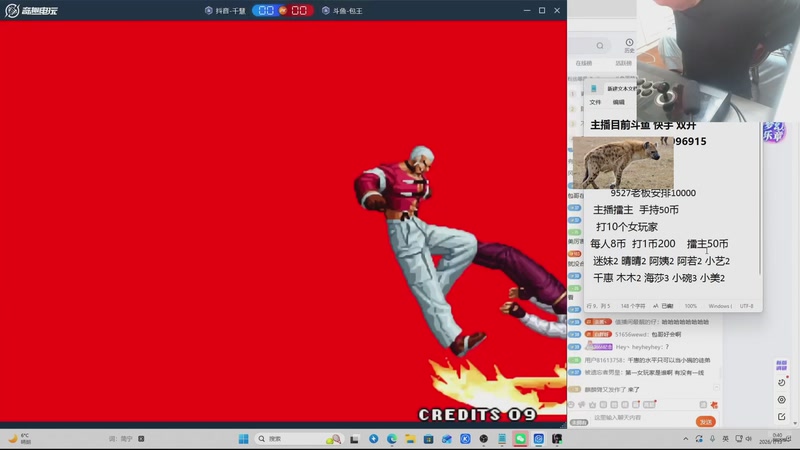Click the crown icon in the chat toolbar
Image resolution: width=800 pixels, height=450 pixels.
pyautogui.click(x=592, y=405)
